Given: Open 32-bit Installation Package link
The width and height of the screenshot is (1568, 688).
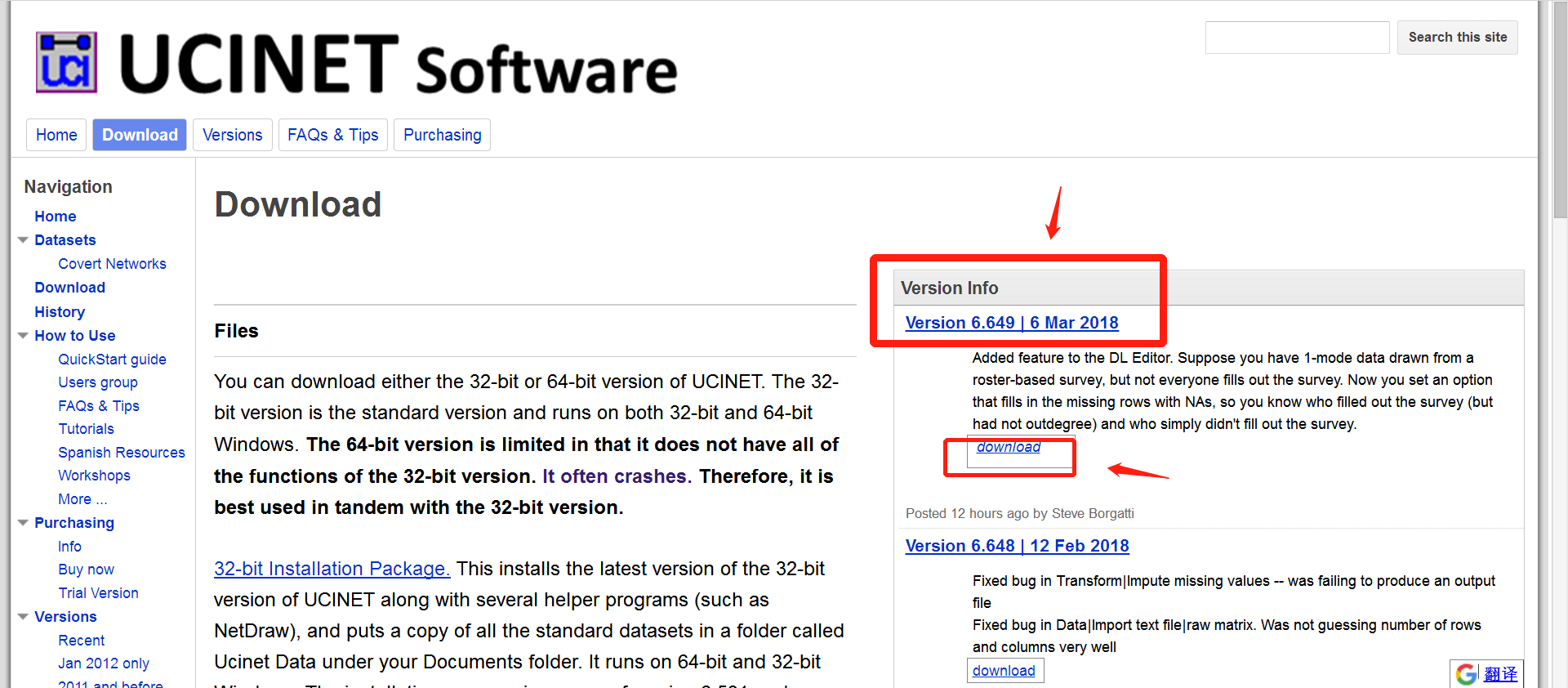Looking at the screenshot, I should point(332,569).
